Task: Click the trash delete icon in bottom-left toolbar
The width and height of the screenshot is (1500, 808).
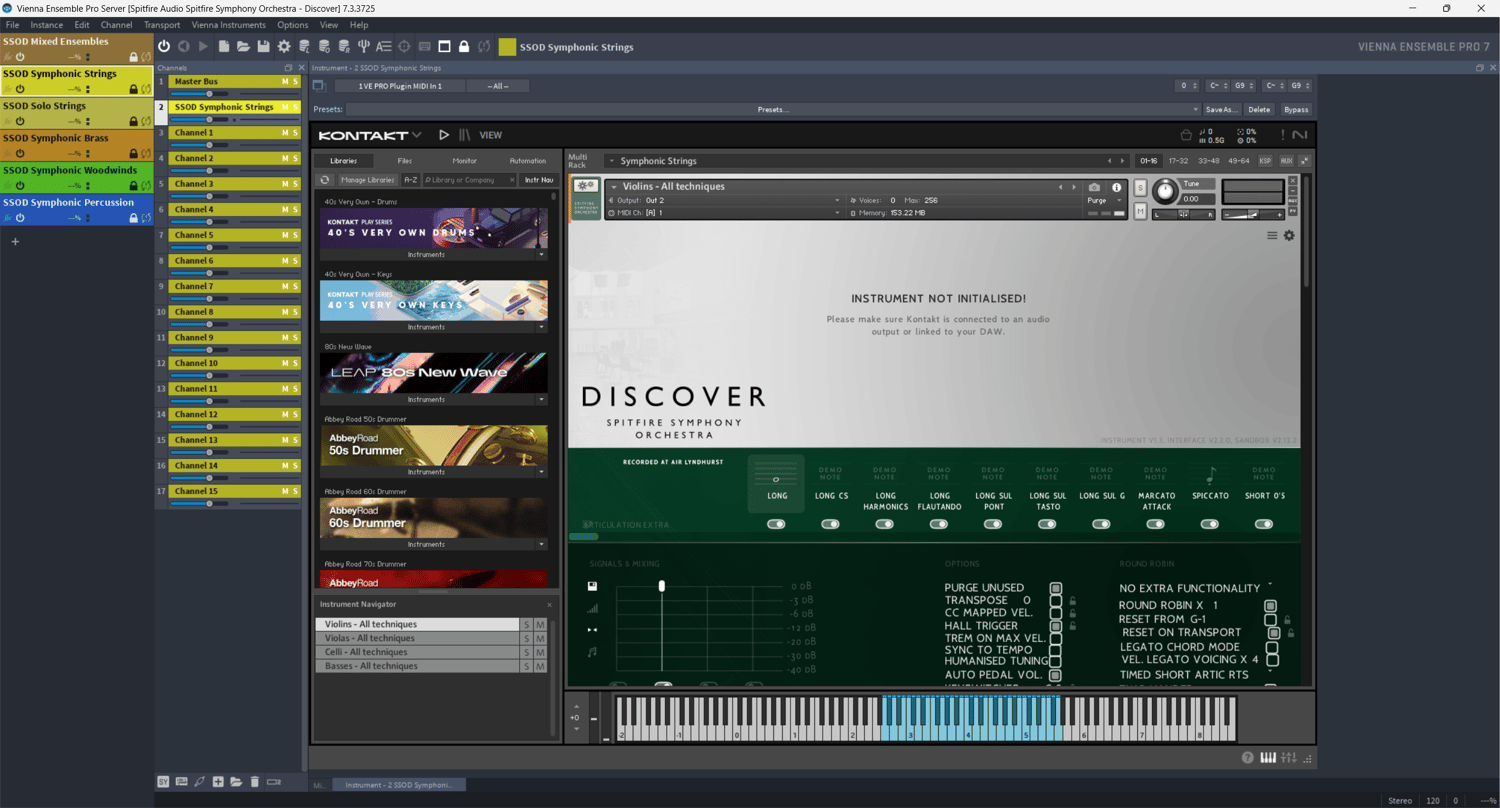Action: coord(255,781)
